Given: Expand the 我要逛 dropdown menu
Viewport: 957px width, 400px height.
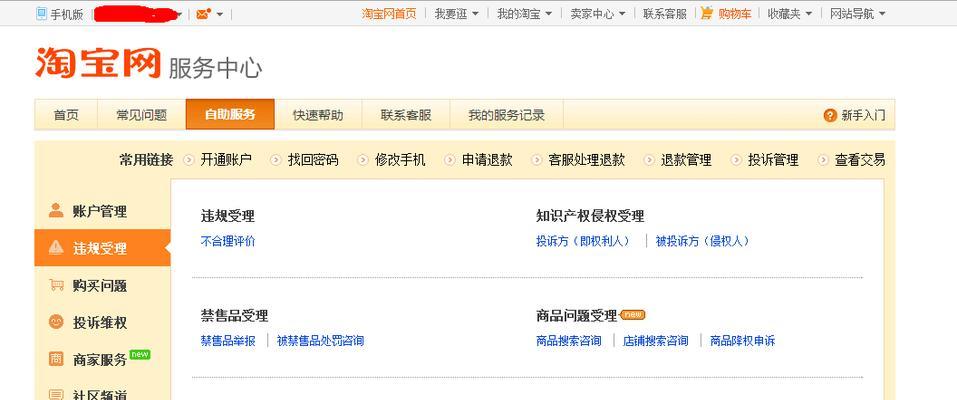Looking at the screenshot, I should pyautogui.click(x=457, y=13).
